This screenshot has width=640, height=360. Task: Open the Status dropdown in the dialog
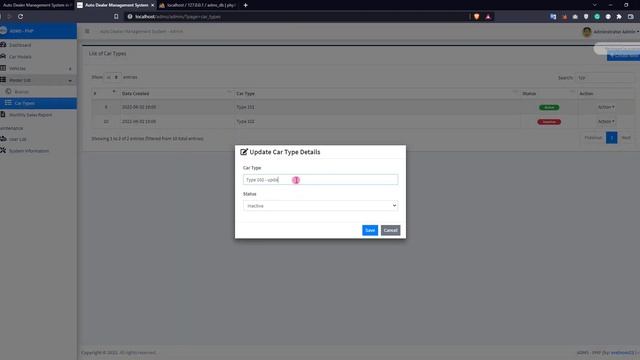[320, 206]
